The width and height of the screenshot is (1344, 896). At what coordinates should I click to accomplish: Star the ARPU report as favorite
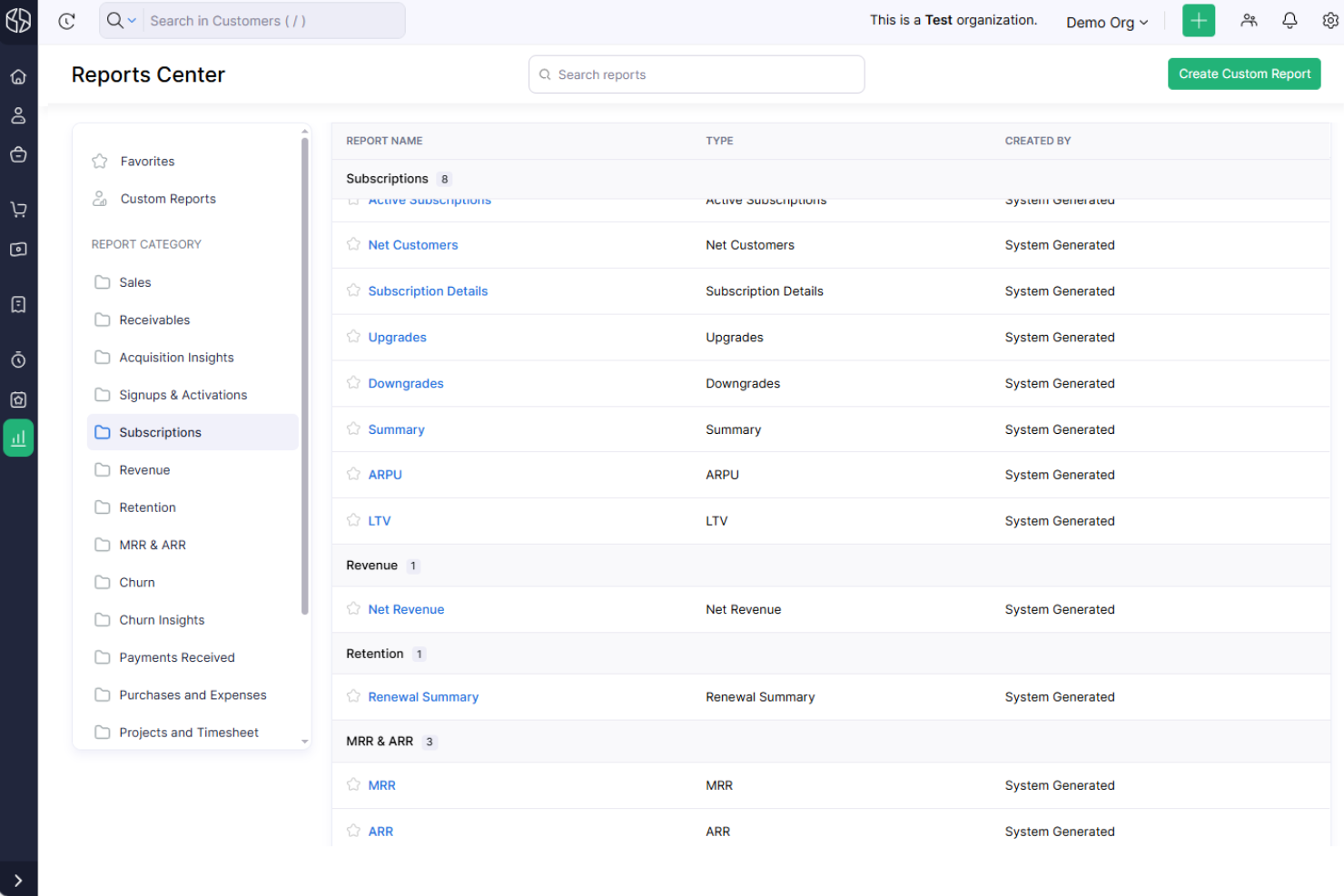click(x=353, y=474)
